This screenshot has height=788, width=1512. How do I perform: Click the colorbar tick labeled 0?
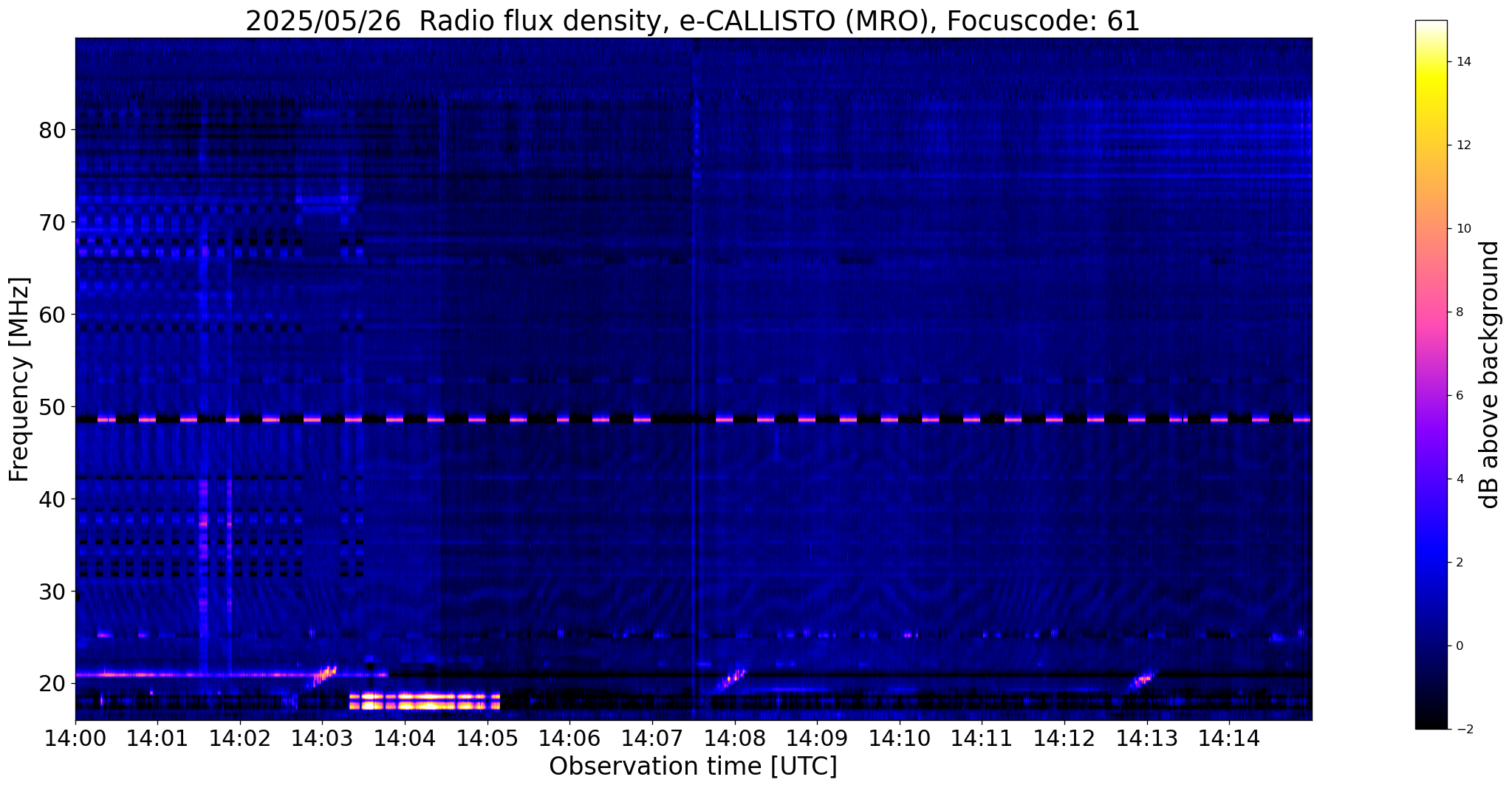pos(1459,646)
